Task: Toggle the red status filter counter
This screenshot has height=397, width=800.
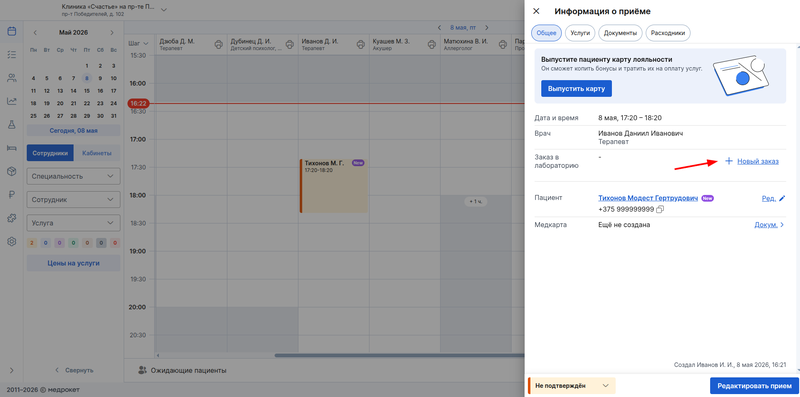Action: [x=115, y=243]
